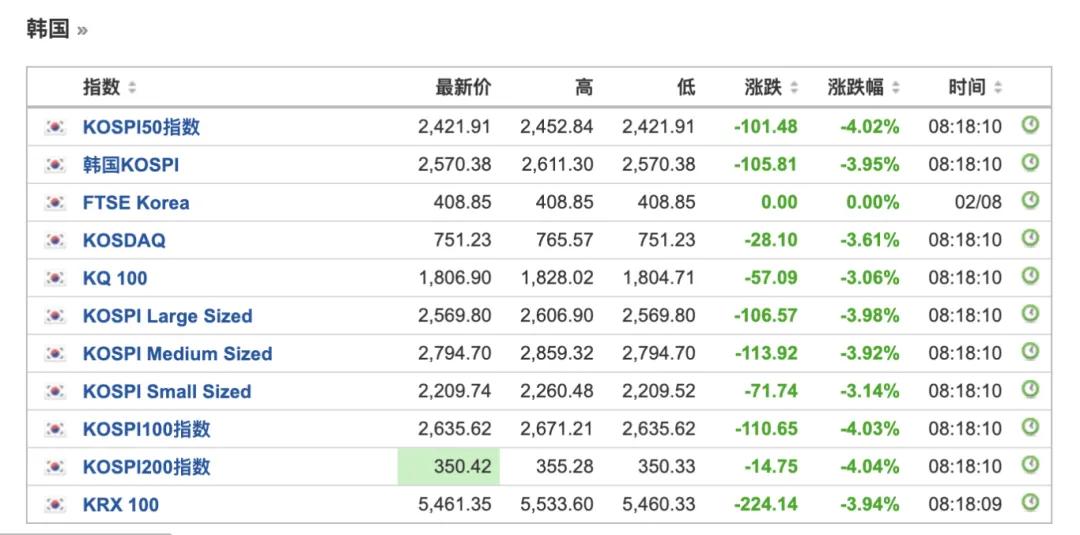The width and height of the screenshot is (1080, 535).
Task: Click the clock icon in FTSE Korea row
Action: [1030, 202]
